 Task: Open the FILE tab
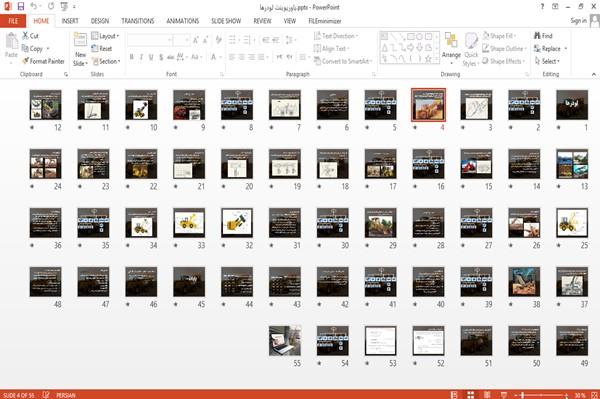click(x=13, y=21)
